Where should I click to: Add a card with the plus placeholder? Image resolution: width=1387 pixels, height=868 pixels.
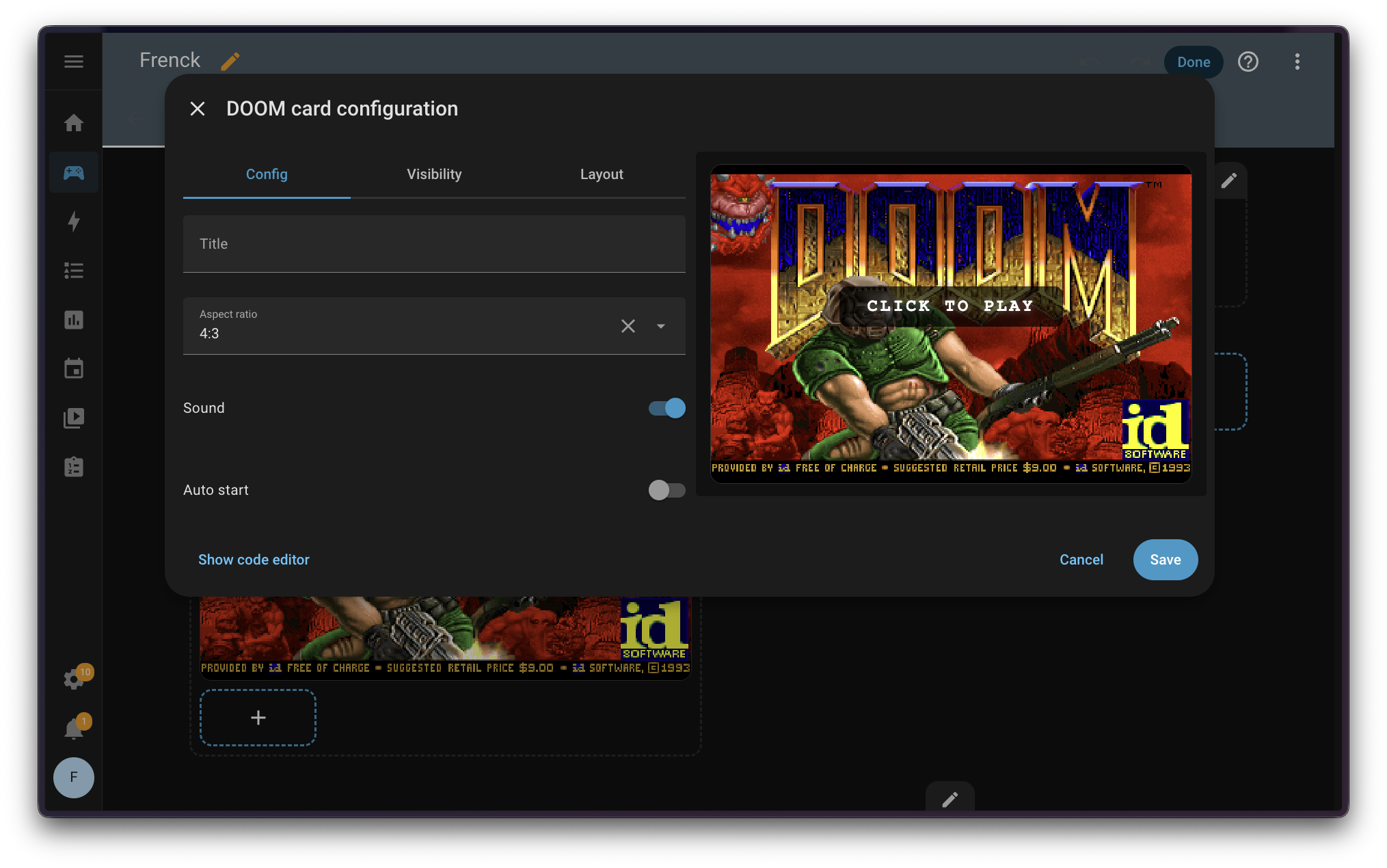[258, 718]
